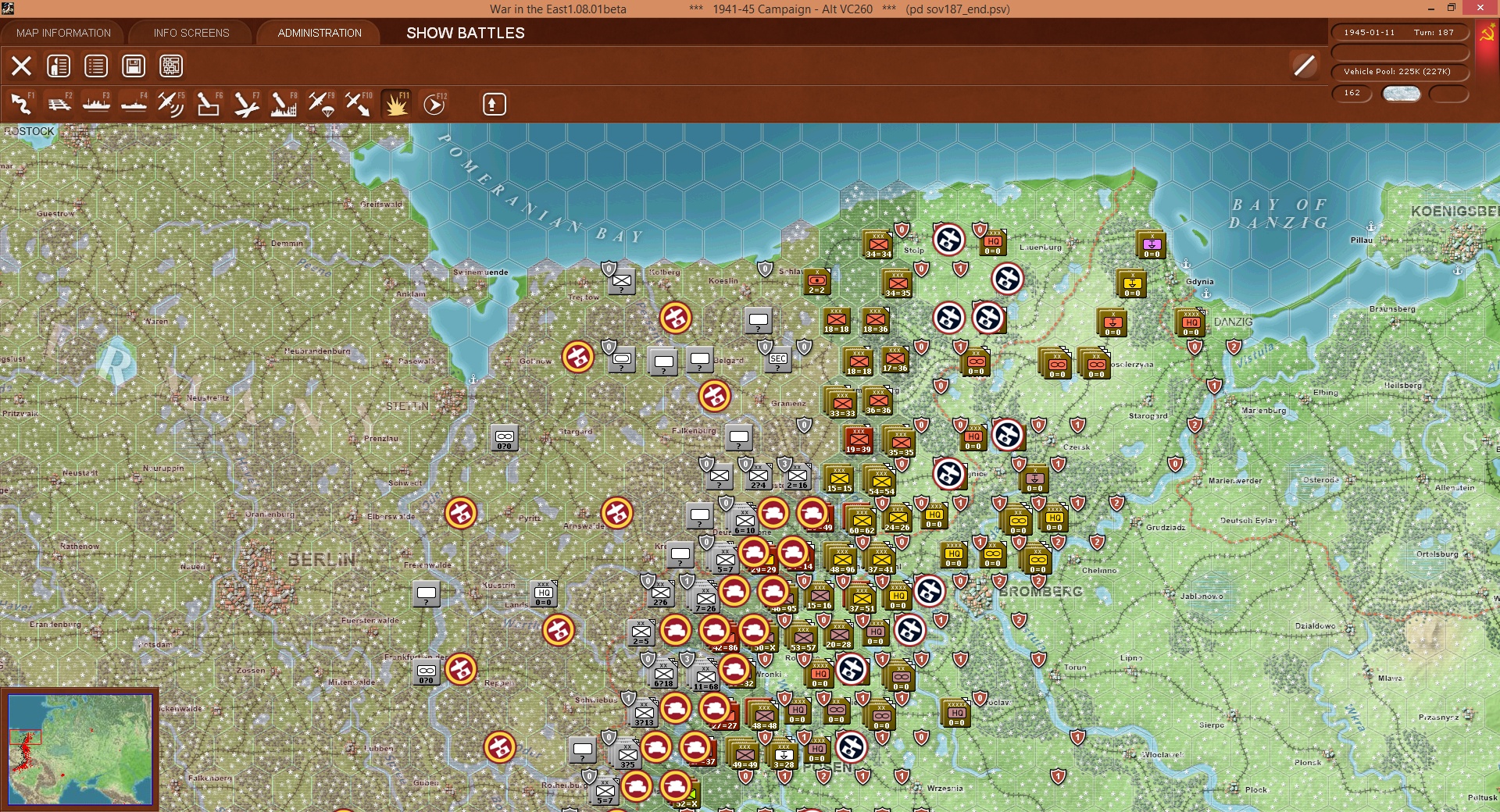Switch to the MAP INFORMATION tab
The height and width of the screenshot is (812, 1500).
63,33
